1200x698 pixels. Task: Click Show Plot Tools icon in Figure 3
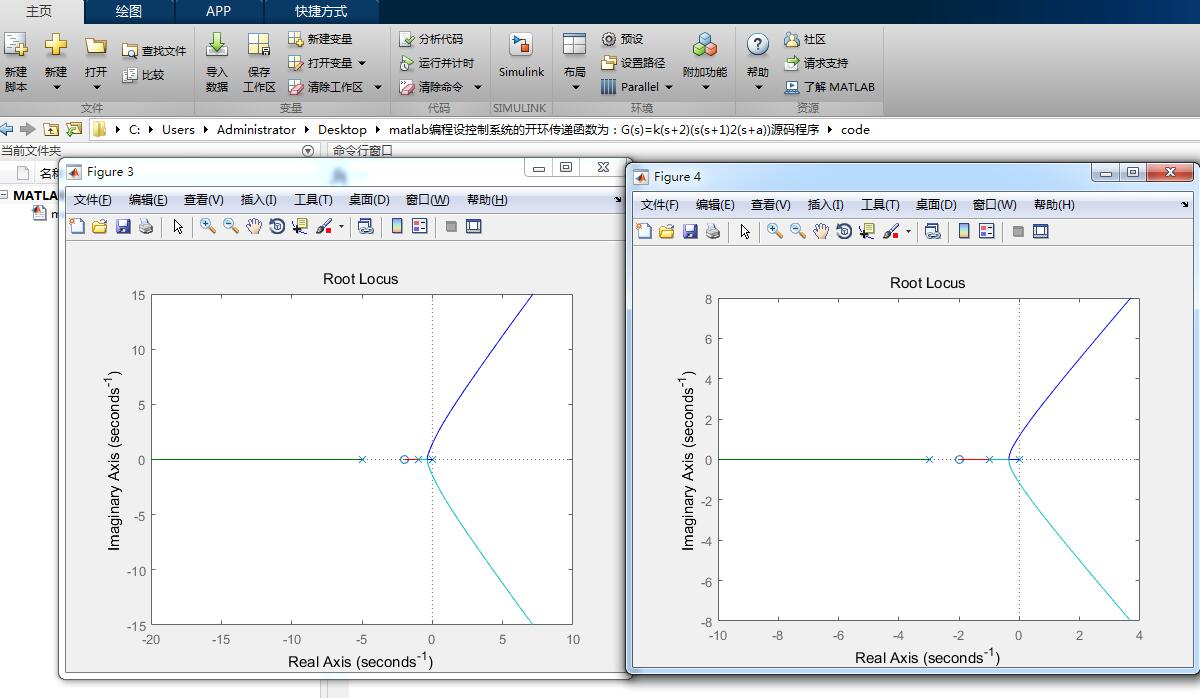coord(474,227)
